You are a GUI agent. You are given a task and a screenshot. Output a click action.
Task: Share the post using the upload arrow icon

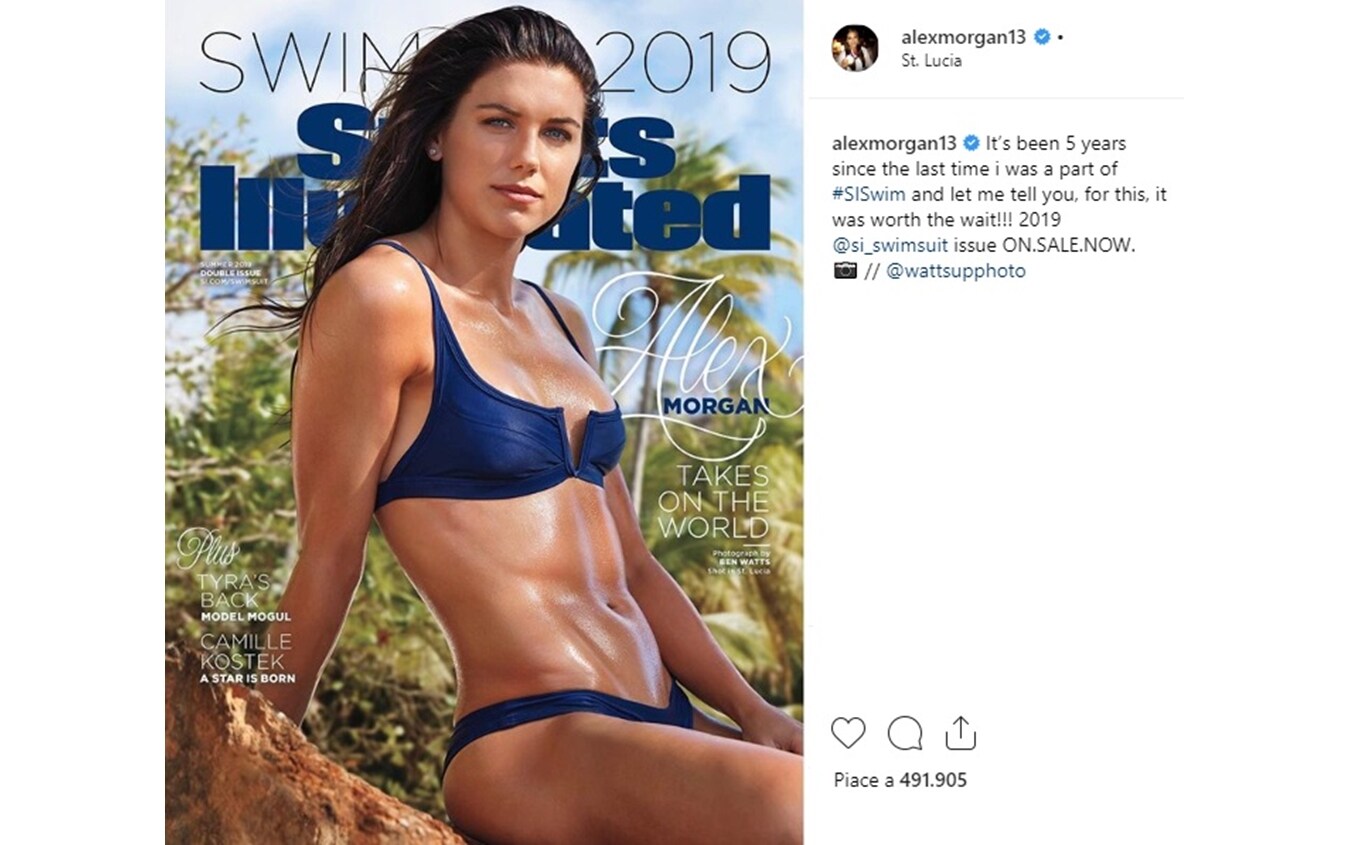point(960,733)
